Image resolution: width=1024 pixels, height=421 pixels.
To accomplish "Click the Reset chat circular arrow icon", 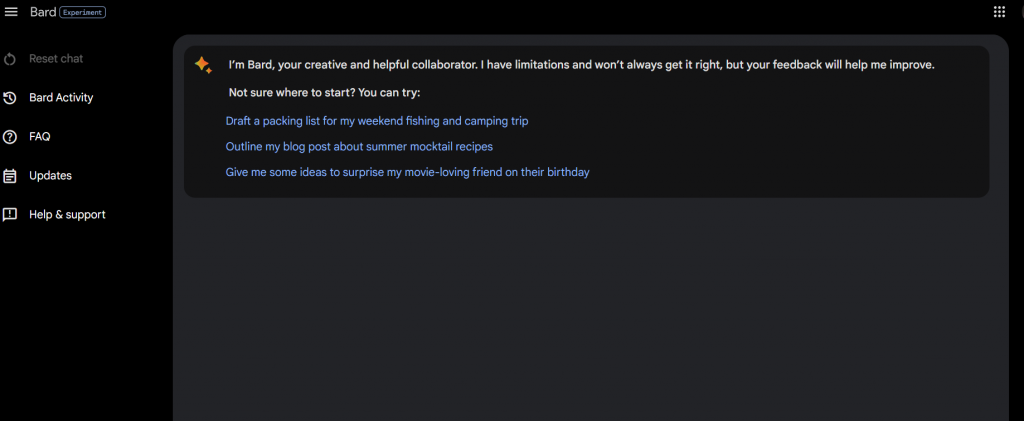I will [10, 59].
